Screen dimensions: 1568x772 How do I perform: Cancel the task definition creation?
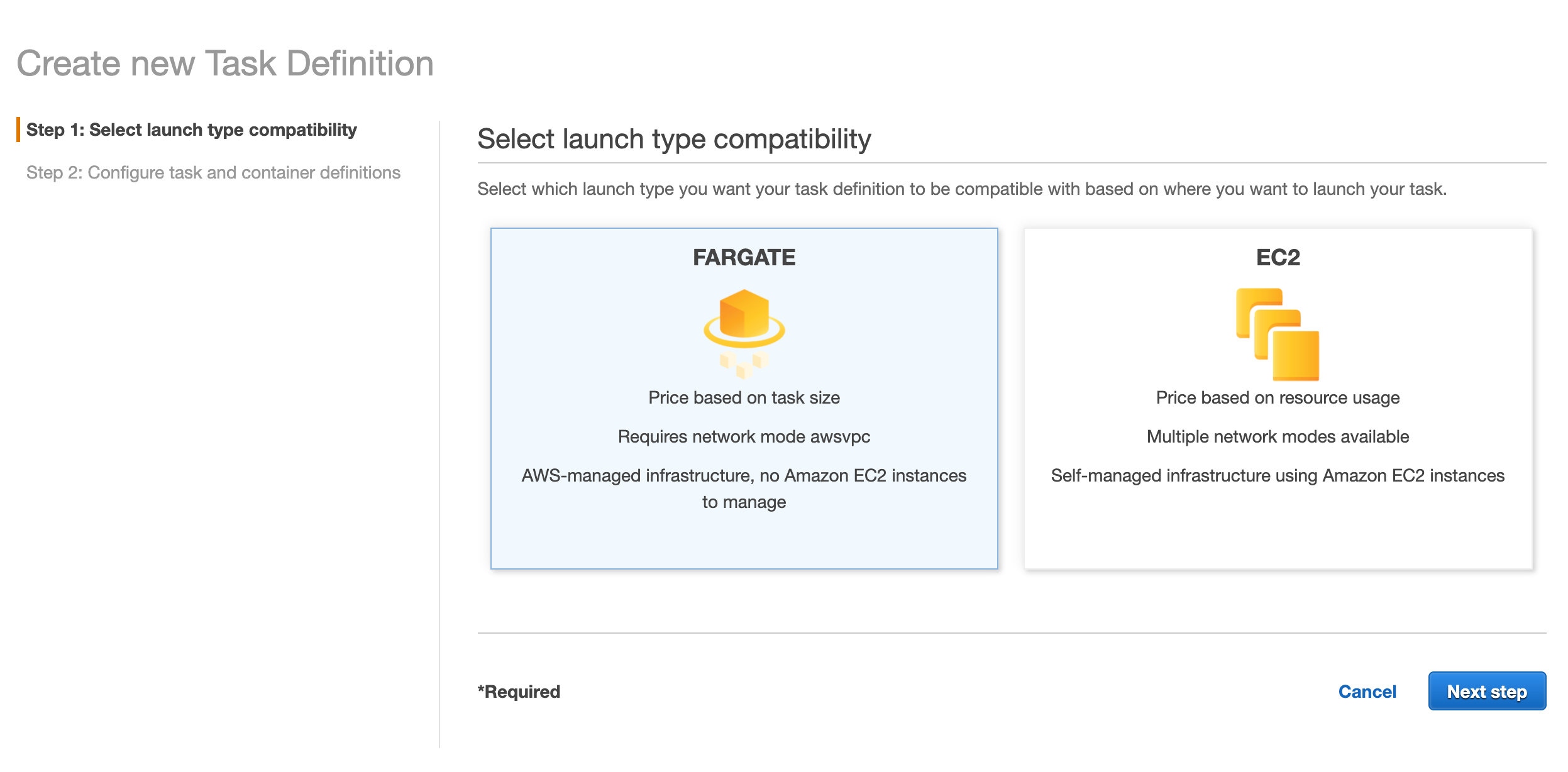tap(1367, 692)
